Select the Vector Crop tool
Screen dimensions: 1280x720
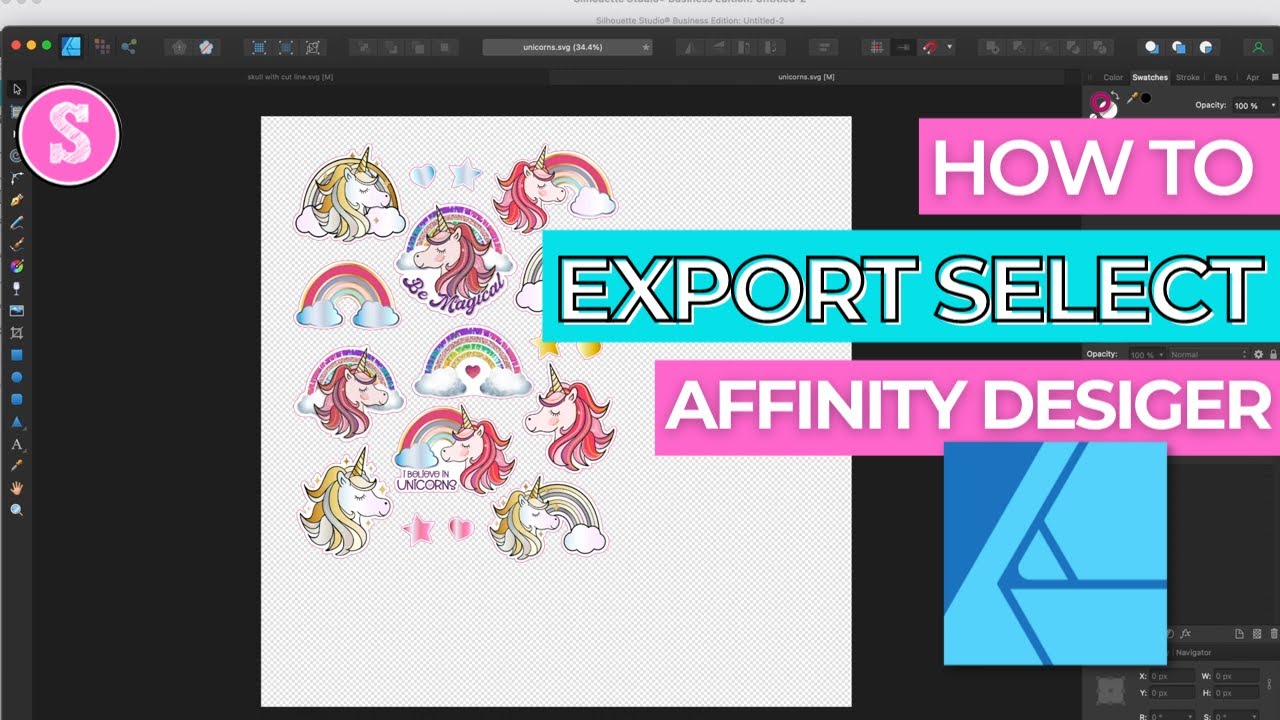17,333
